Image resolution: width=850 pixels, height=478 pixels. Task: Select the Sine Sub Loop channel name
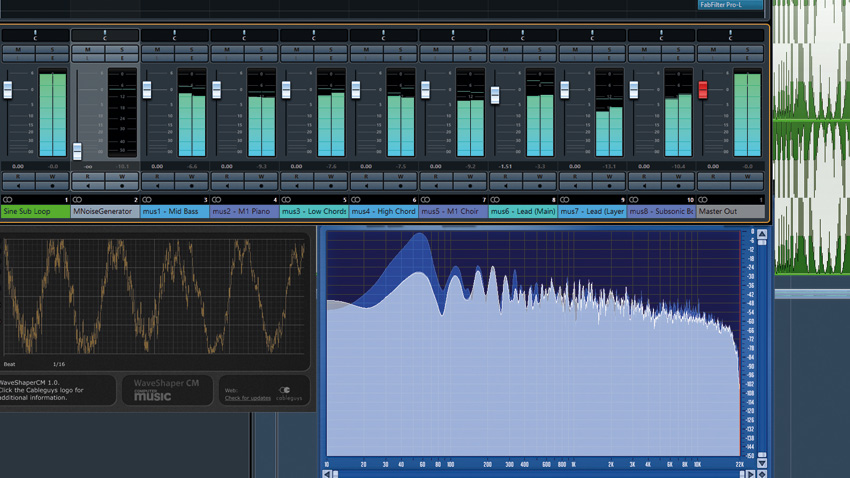coord(35,211)
